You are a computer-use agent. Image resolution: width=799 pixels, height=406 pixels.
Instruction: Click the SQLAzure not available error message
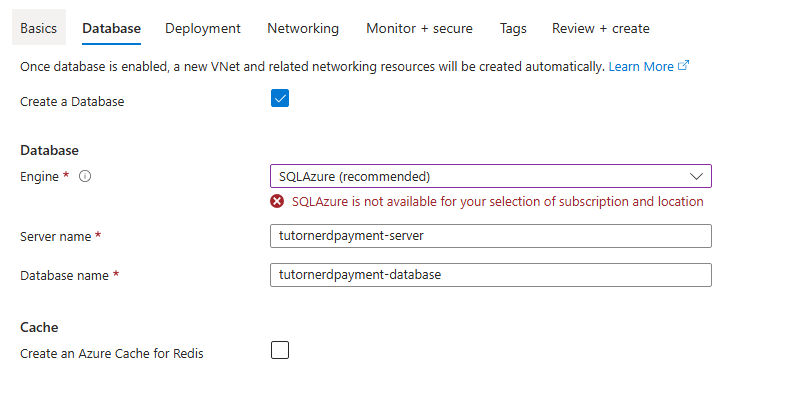click(497, 201)
